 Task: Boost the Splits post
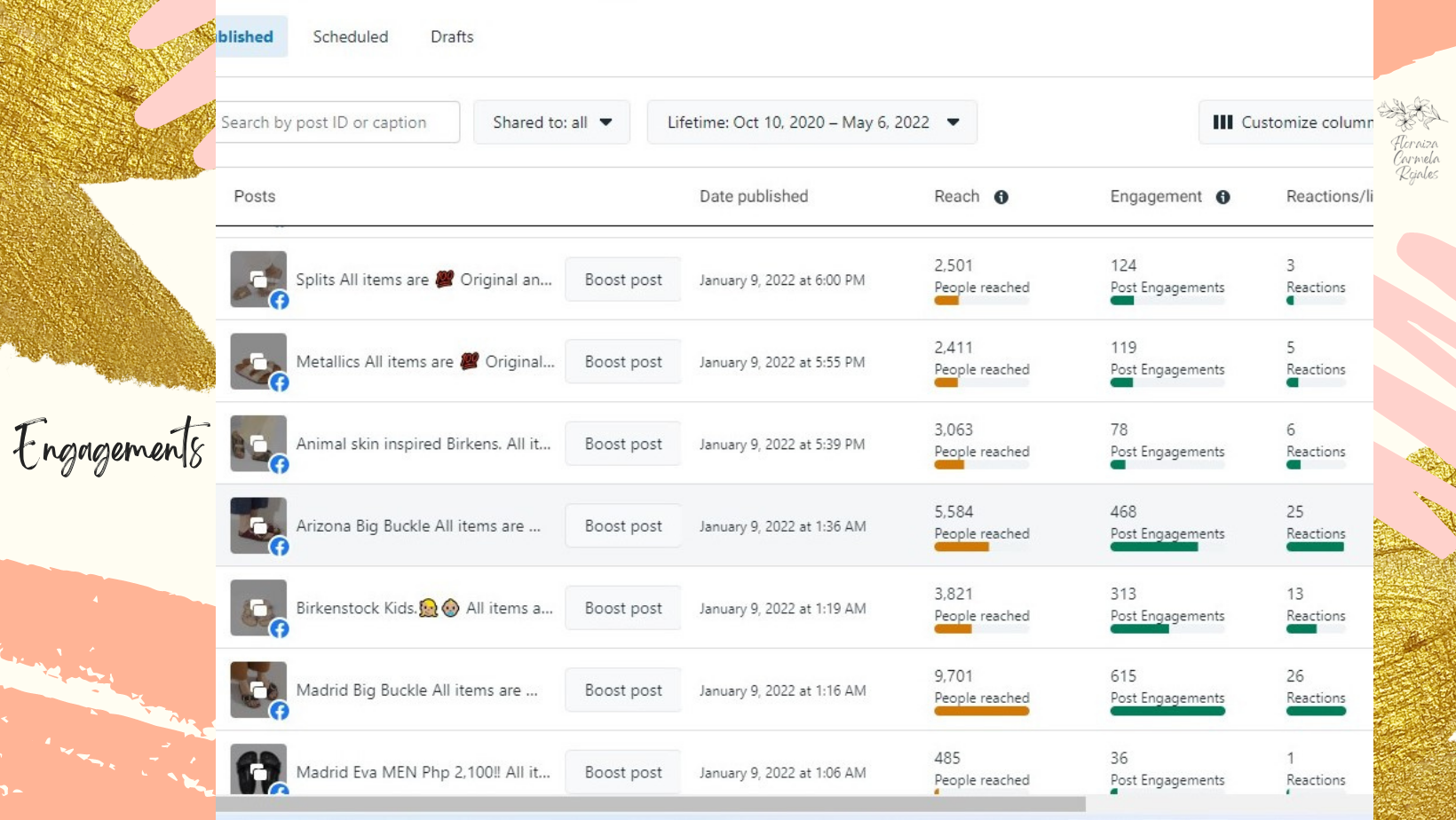tap(622, 280)
